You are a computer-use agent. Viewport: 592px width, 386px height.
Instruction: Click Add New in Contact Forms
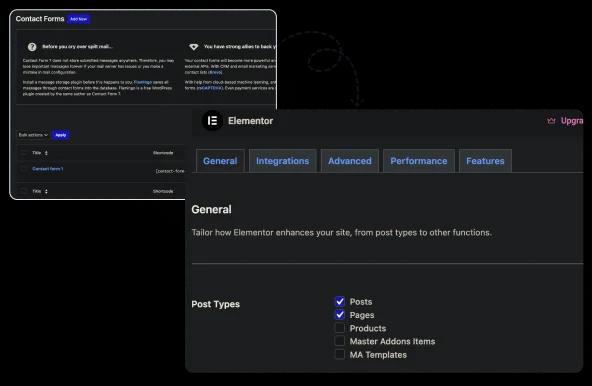pyautogui.click(x=79, y=19)
